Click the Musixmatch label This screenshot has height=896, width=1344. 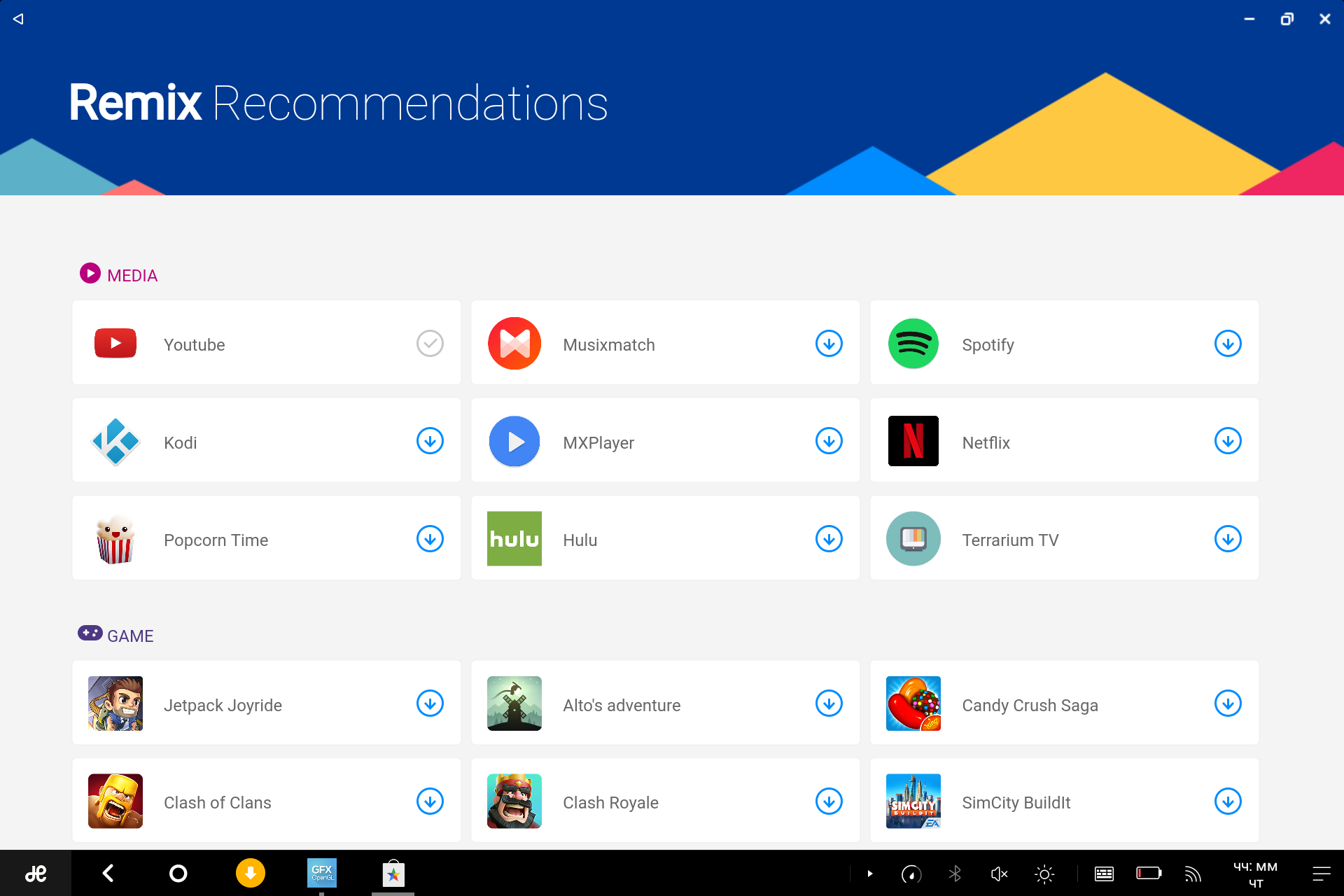pyautogui.click(x=609, y=345)
